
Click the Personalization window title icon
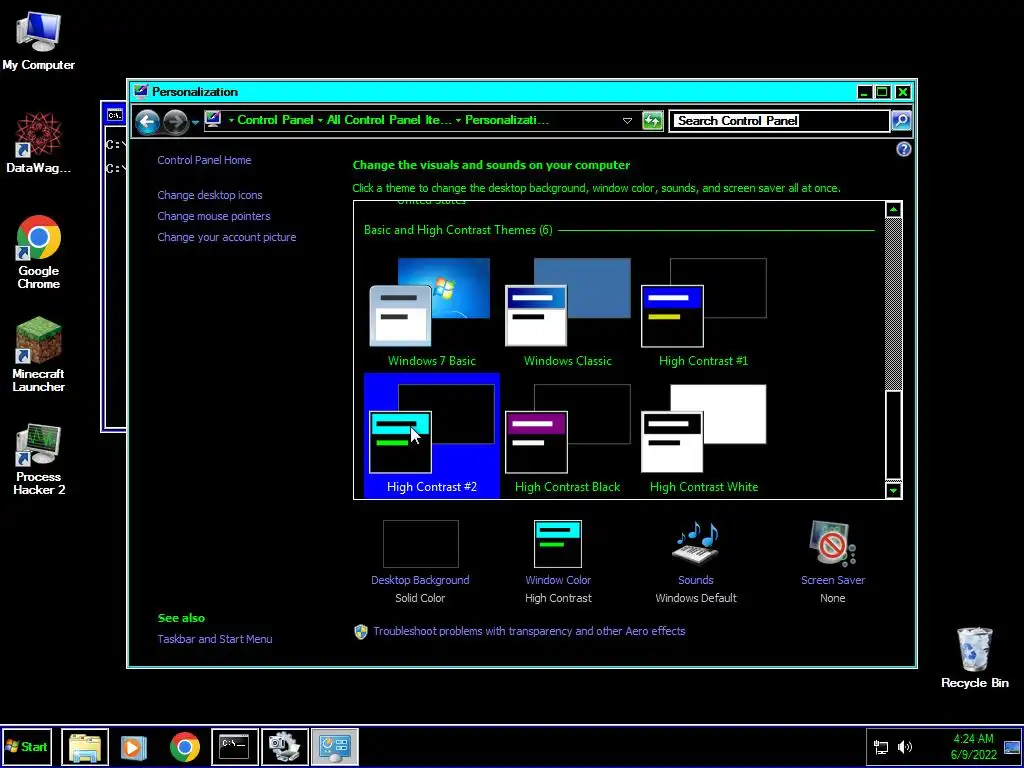pos(140,91)
